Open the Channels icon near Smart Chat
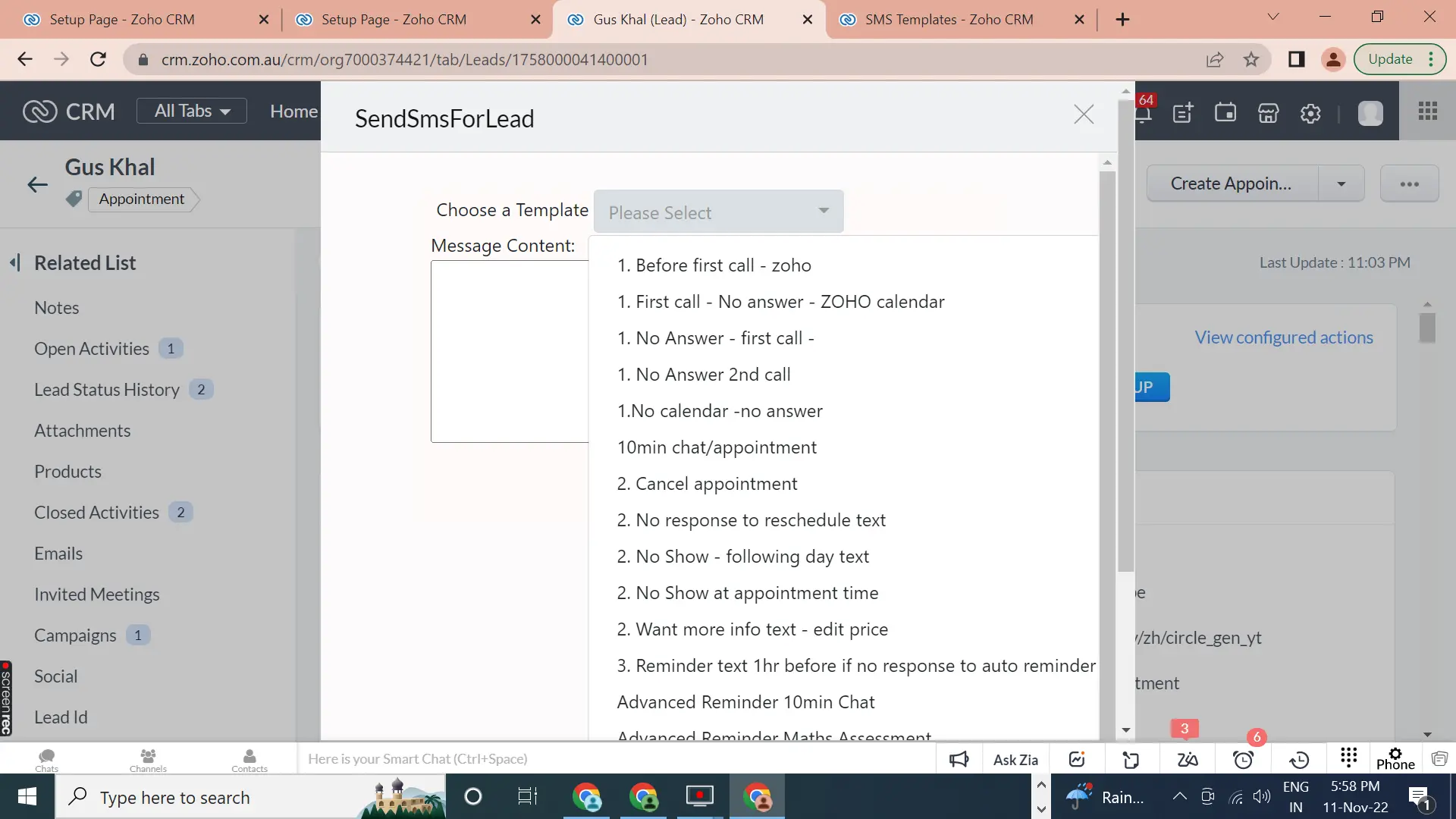 coord(147,759)
